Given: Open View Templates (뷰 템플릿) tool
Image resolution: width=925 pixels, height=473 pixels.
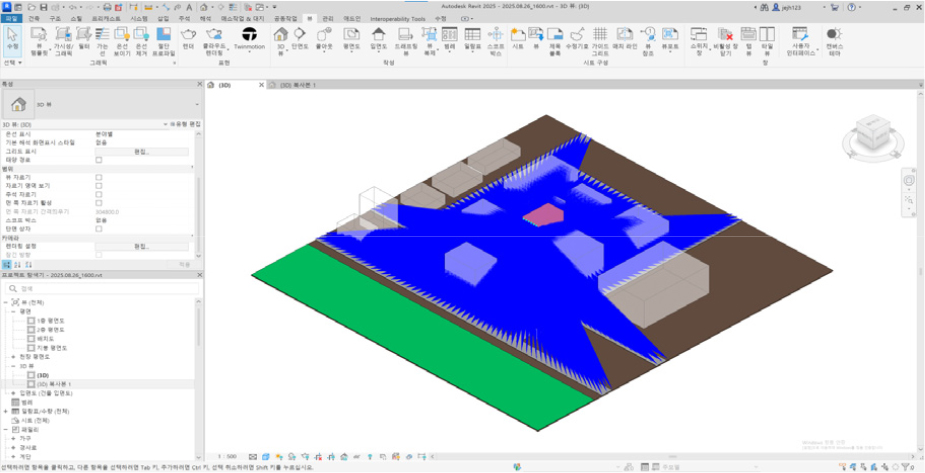Looking at the screenshot, I should click(38, 41).
